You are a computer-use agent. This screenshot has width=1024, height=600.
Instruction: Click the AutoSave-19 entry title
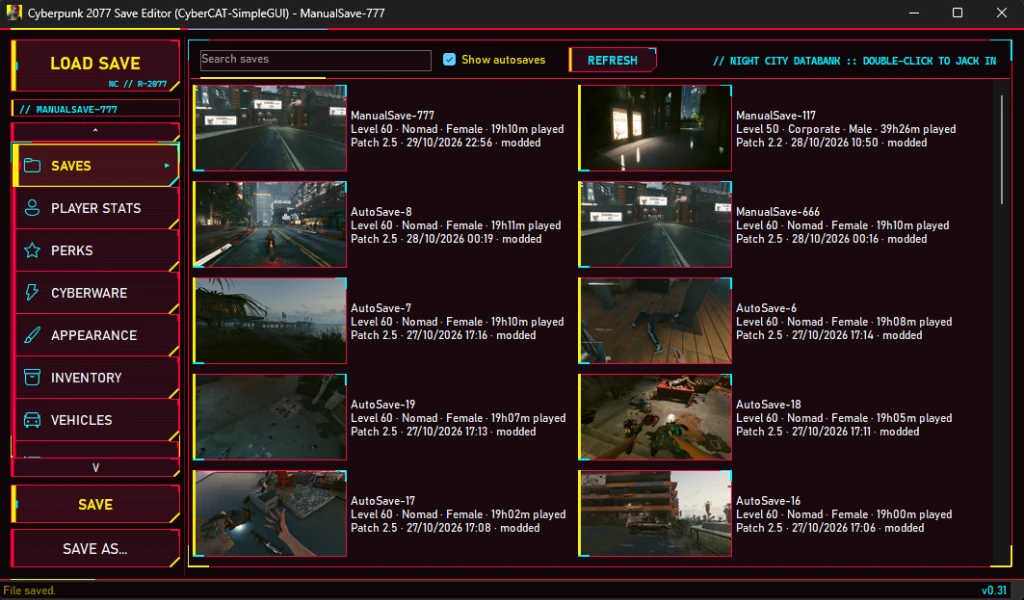[383, 404]
